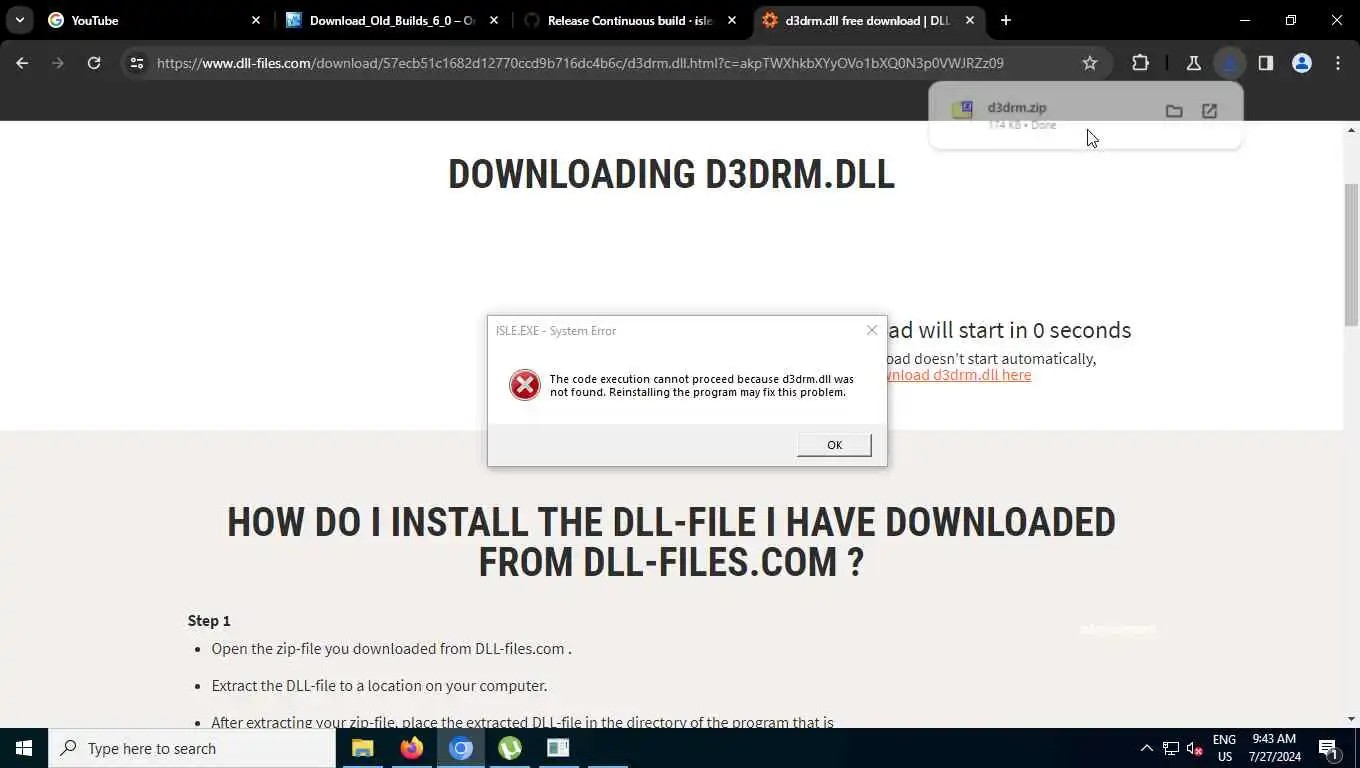Image resolution: width=1360 pixels, height=768 pixels.
Task: Click 'Open the zip-file you downloaded' instruction
Action: pyautogui.click(x=391, y=649)
